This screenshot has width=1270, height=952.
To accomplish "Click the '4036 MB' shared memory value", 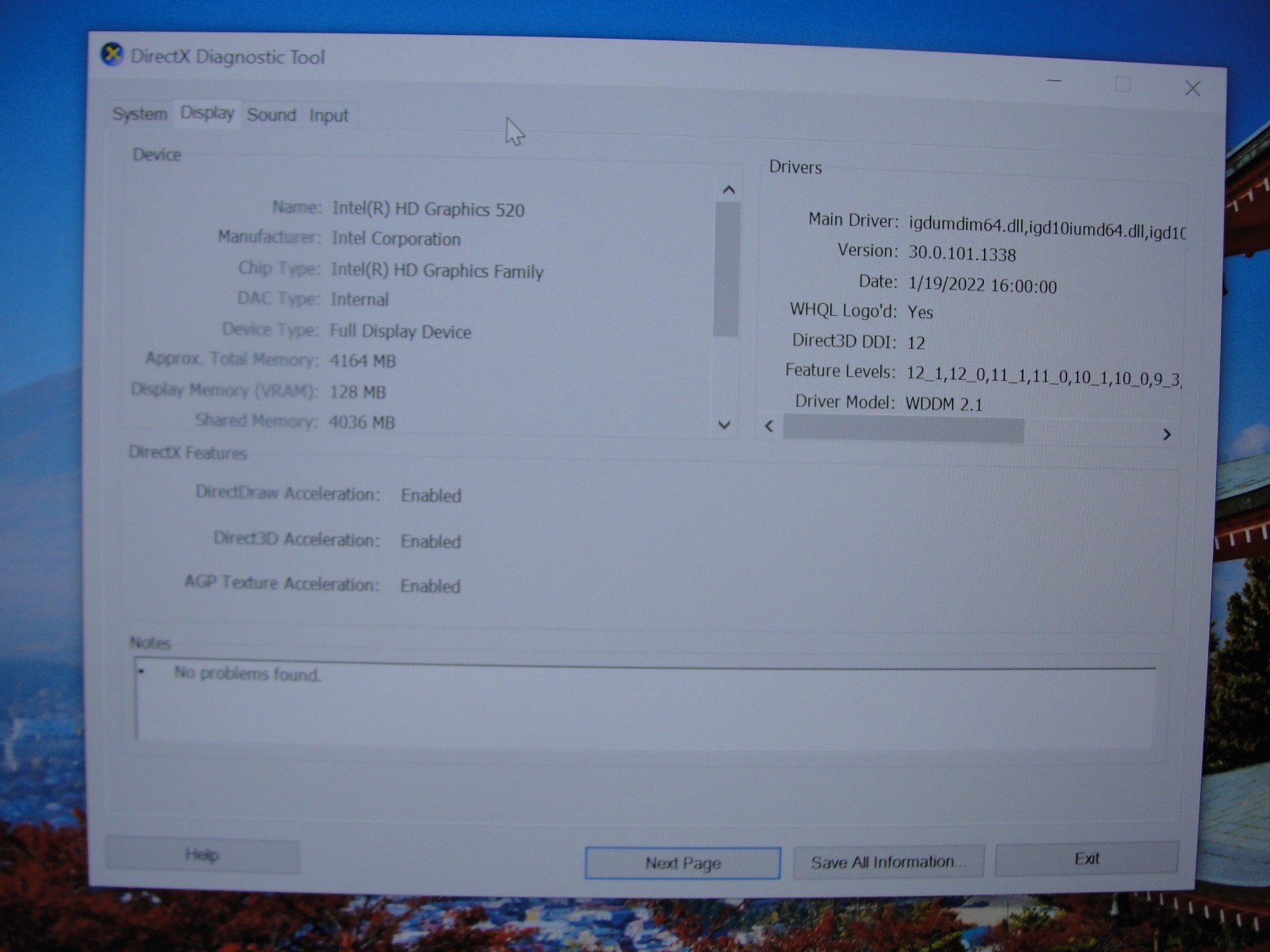I will pos(362,422).
